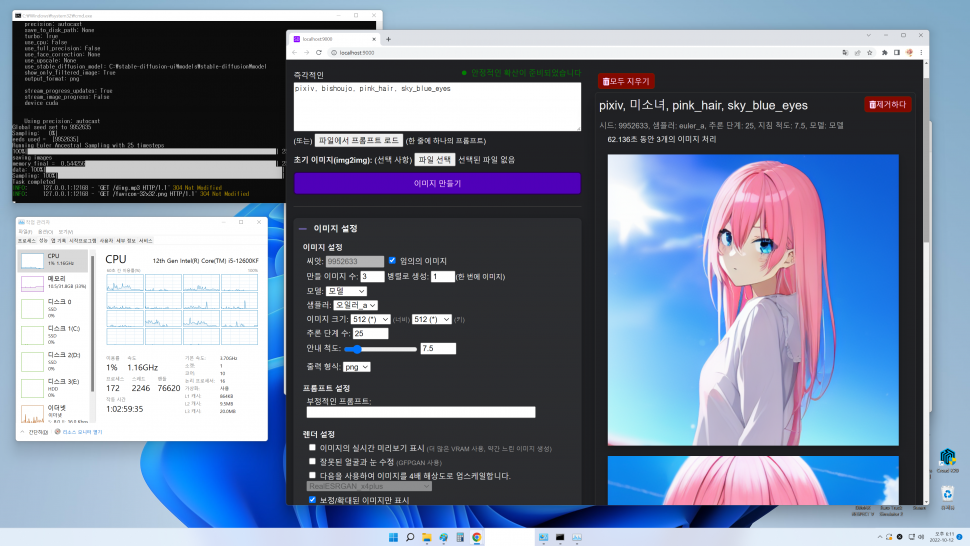Open the model dropdown
The height and width of the screenshot is (546, 970).
coord(346,291)
